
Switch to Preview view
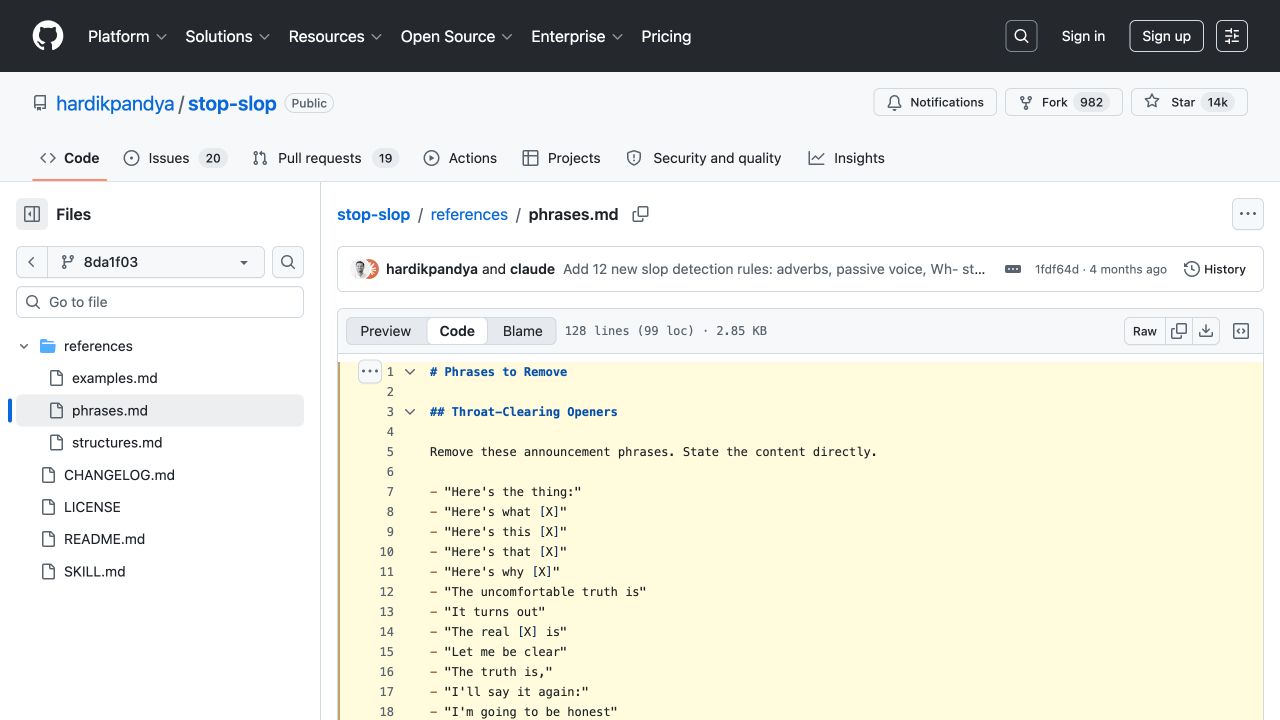(x=386, y=331)
